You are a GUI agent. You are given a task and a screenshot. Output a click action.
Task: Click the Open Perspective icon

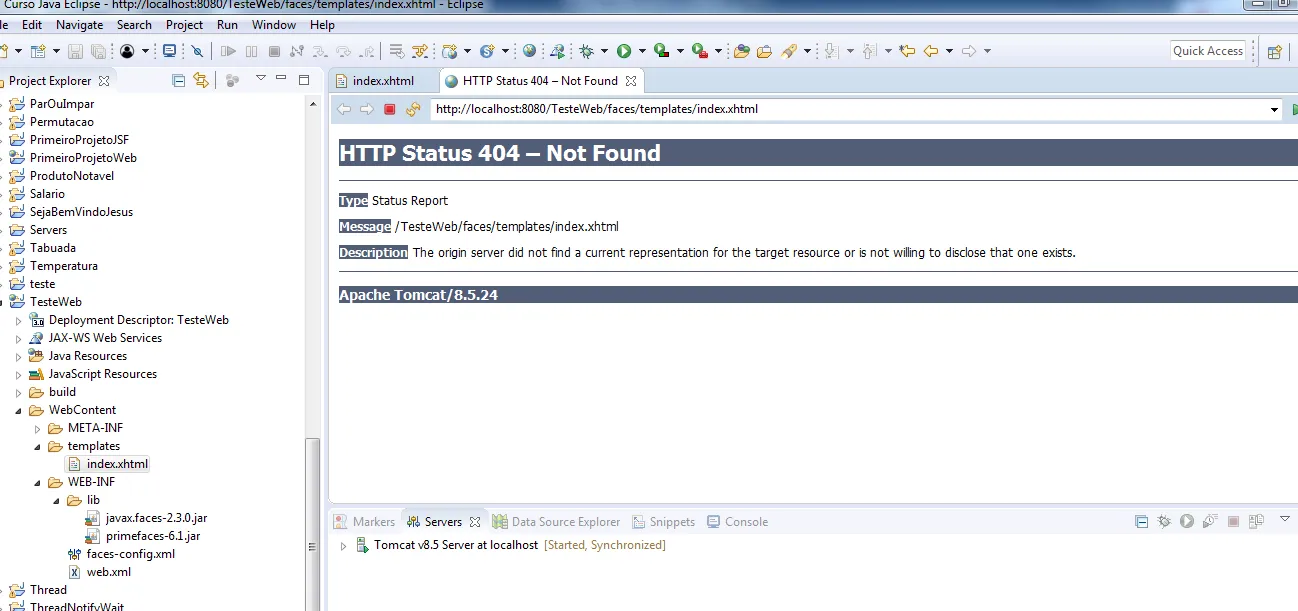[1274, 52]
